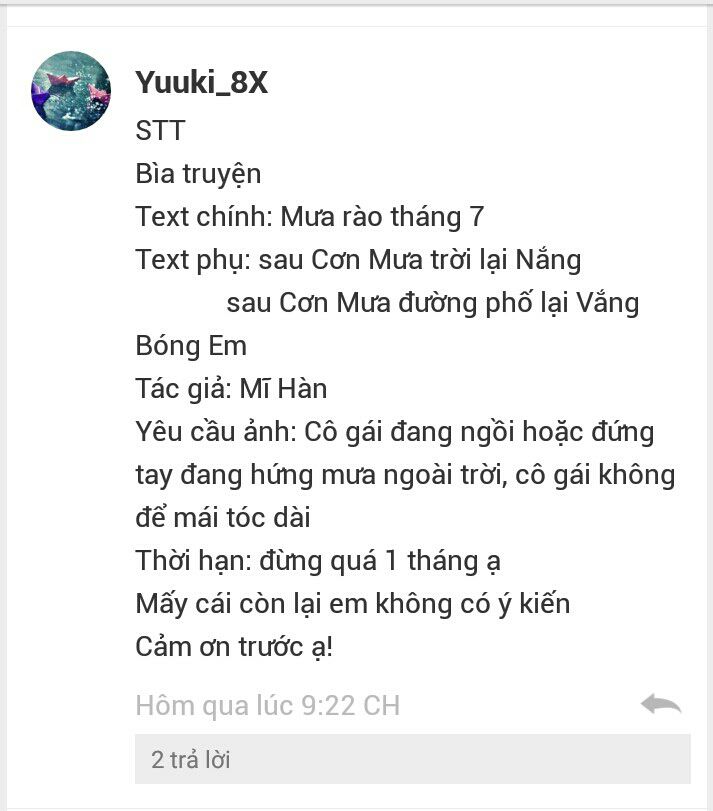713x811 pixels.
Task: Click the "Mưa rào tháng 7" title text
Action: point(382,217)
